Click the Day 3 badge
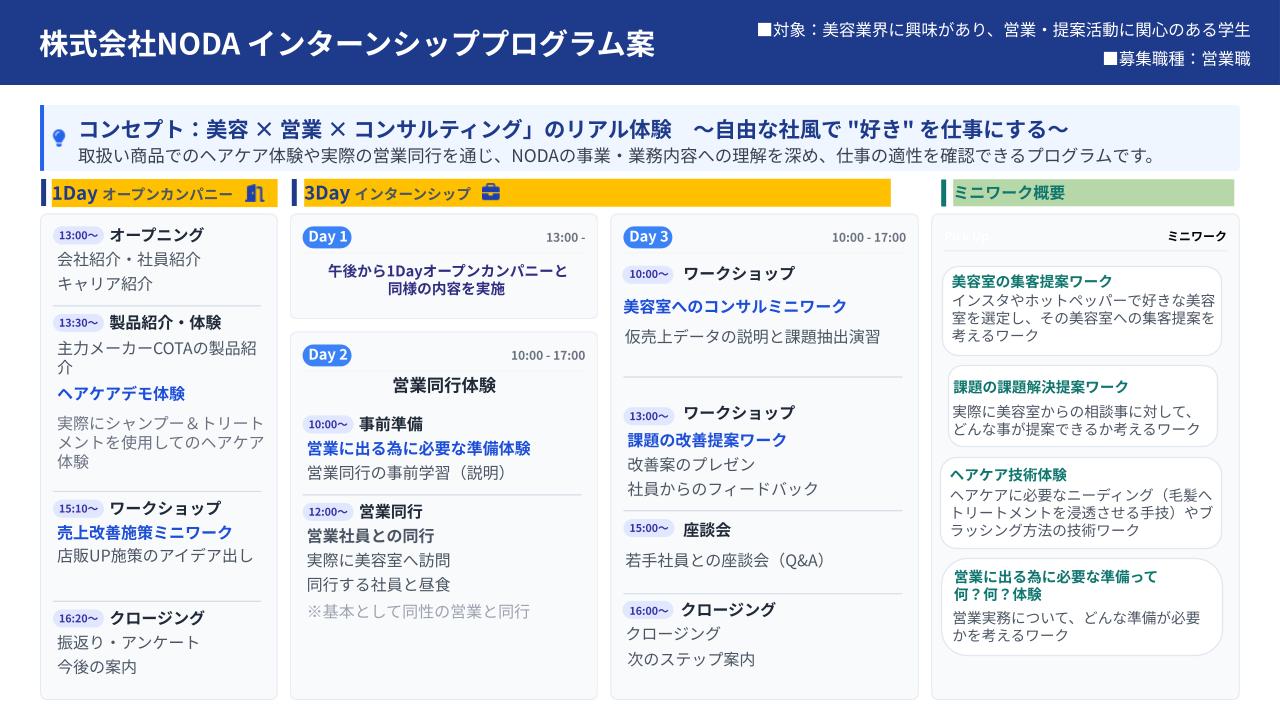 pyautogui.click(x=647, y=237)
